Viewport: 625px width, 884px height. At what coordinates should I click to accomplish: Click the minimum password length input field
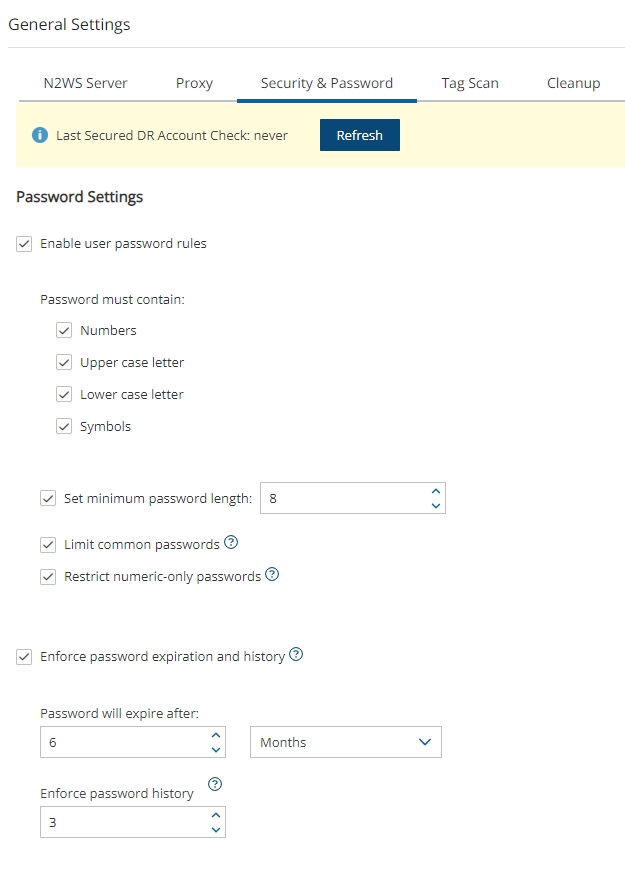tap(340, 498)
